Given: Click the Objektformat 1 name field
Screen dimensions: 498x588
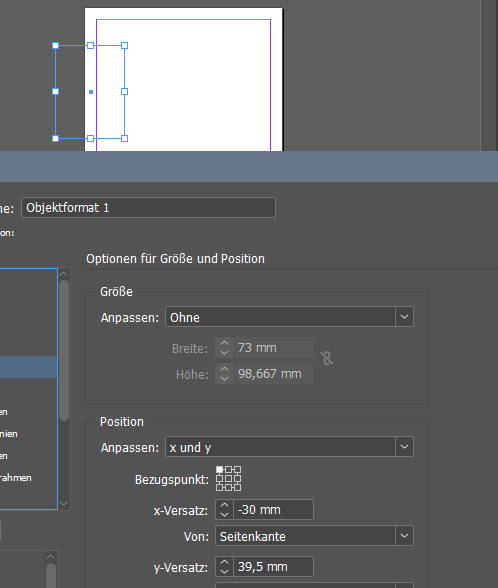Looking at the screenshot, I should click(148, 207).
